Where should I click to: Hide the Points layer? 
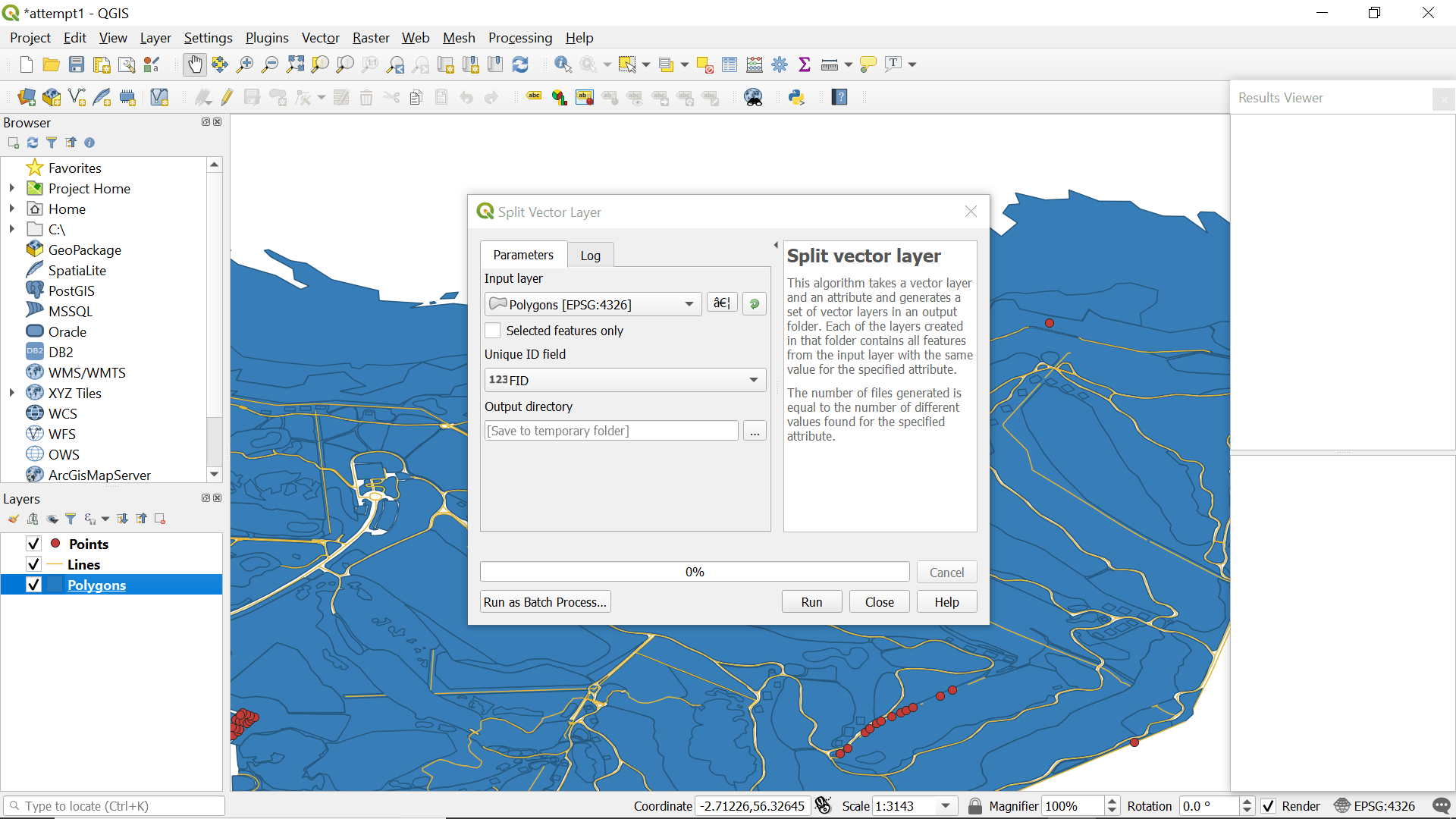(x=33, y=544)
